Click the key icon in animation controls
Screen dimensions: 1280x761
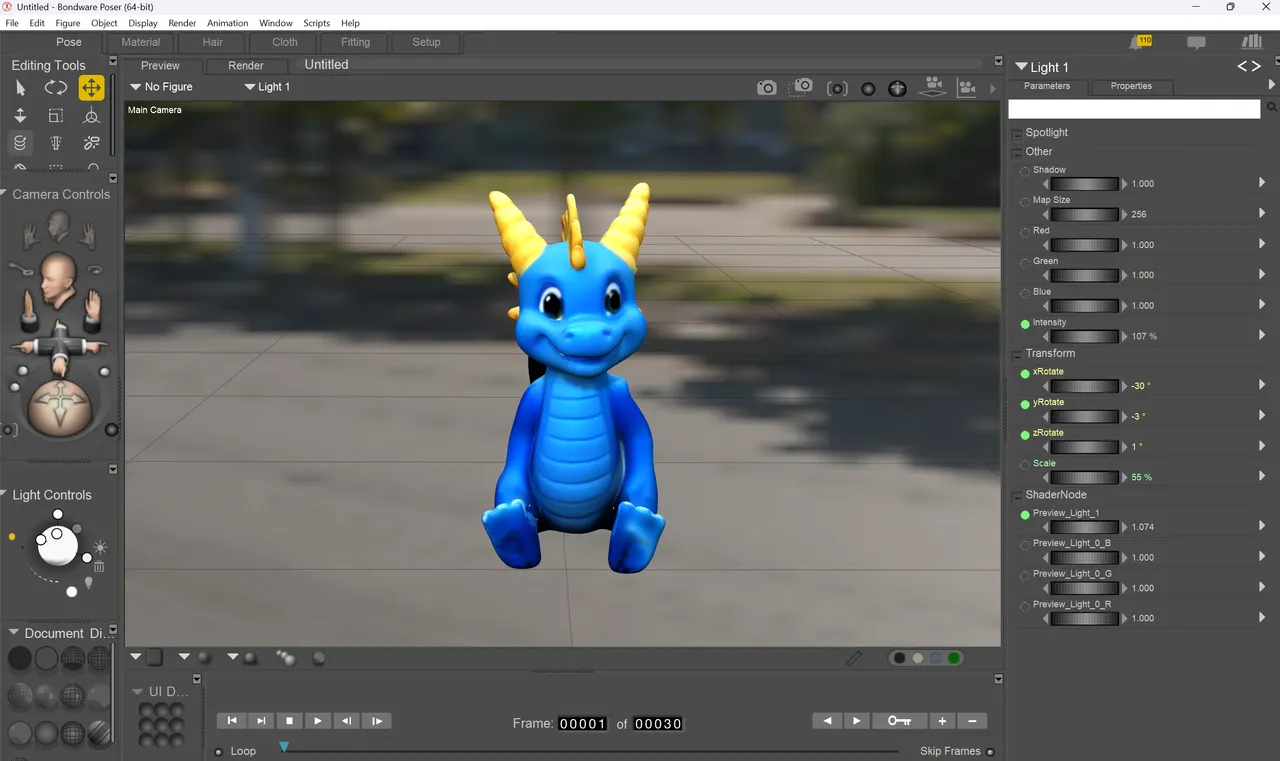tap(899, 720)
